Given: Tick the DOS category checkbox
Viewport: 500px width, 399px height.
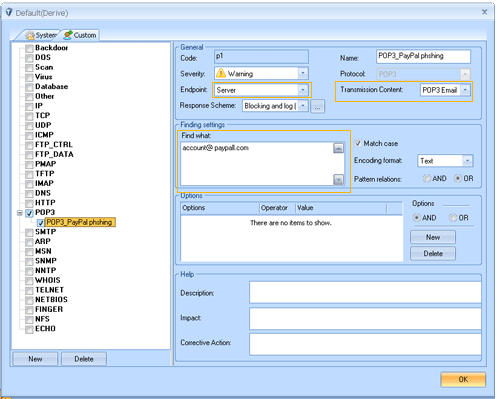Looking at the screenshot, I should pos(29,58).
